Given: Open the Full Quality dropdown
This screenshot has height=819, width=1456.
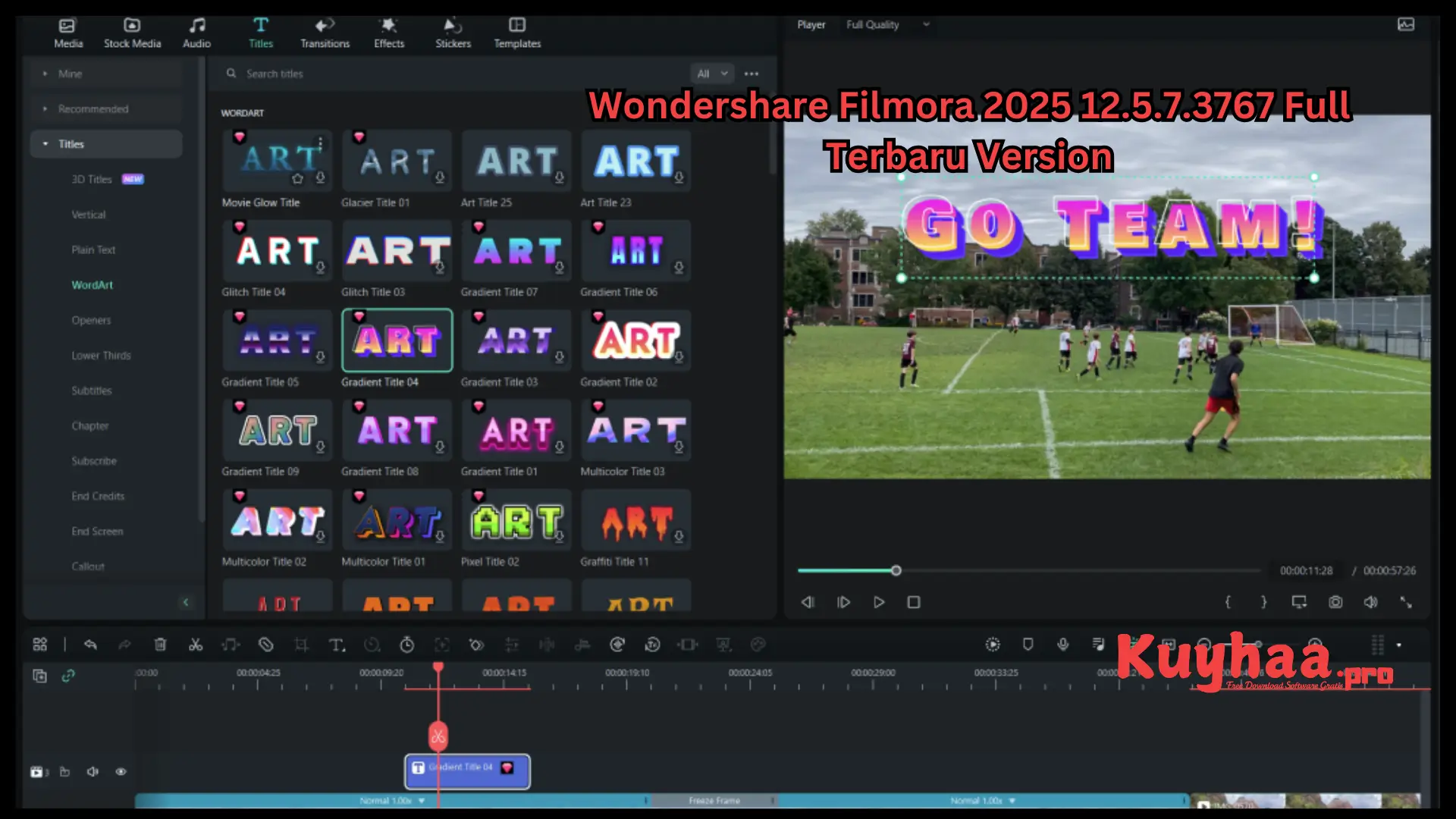Looking at the screenshot, I should click(x=887, y=24).
